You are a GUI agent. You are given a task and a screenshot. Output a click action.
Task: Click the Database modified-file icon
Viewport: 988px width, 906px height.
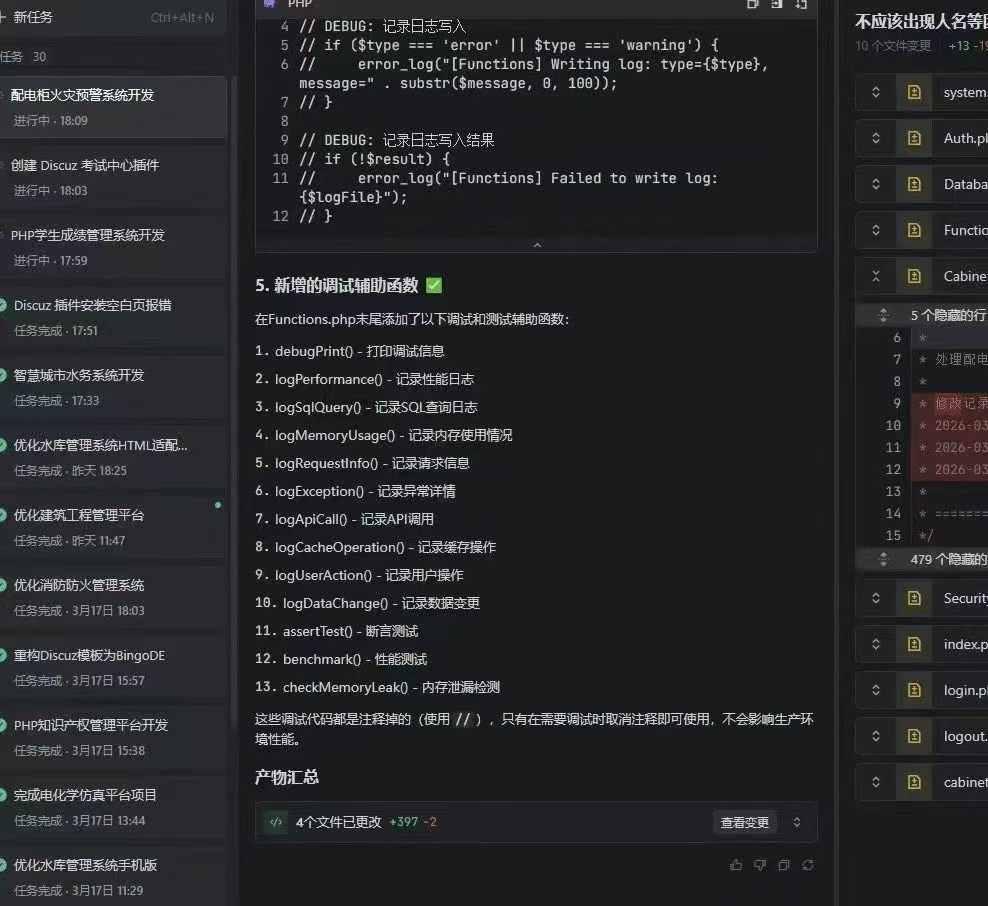pyautogui.click(x=914, y=184)
